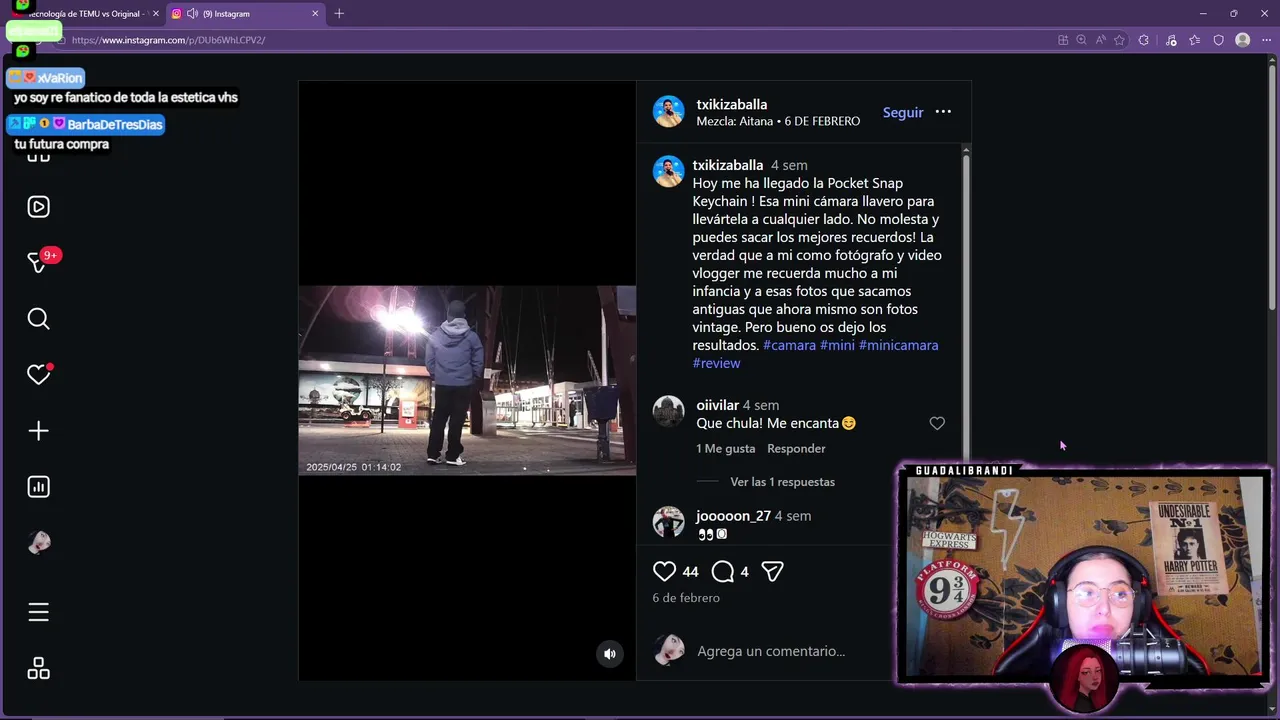
Task: Open the browser favorites list icon
Action: click(1195, 40)
